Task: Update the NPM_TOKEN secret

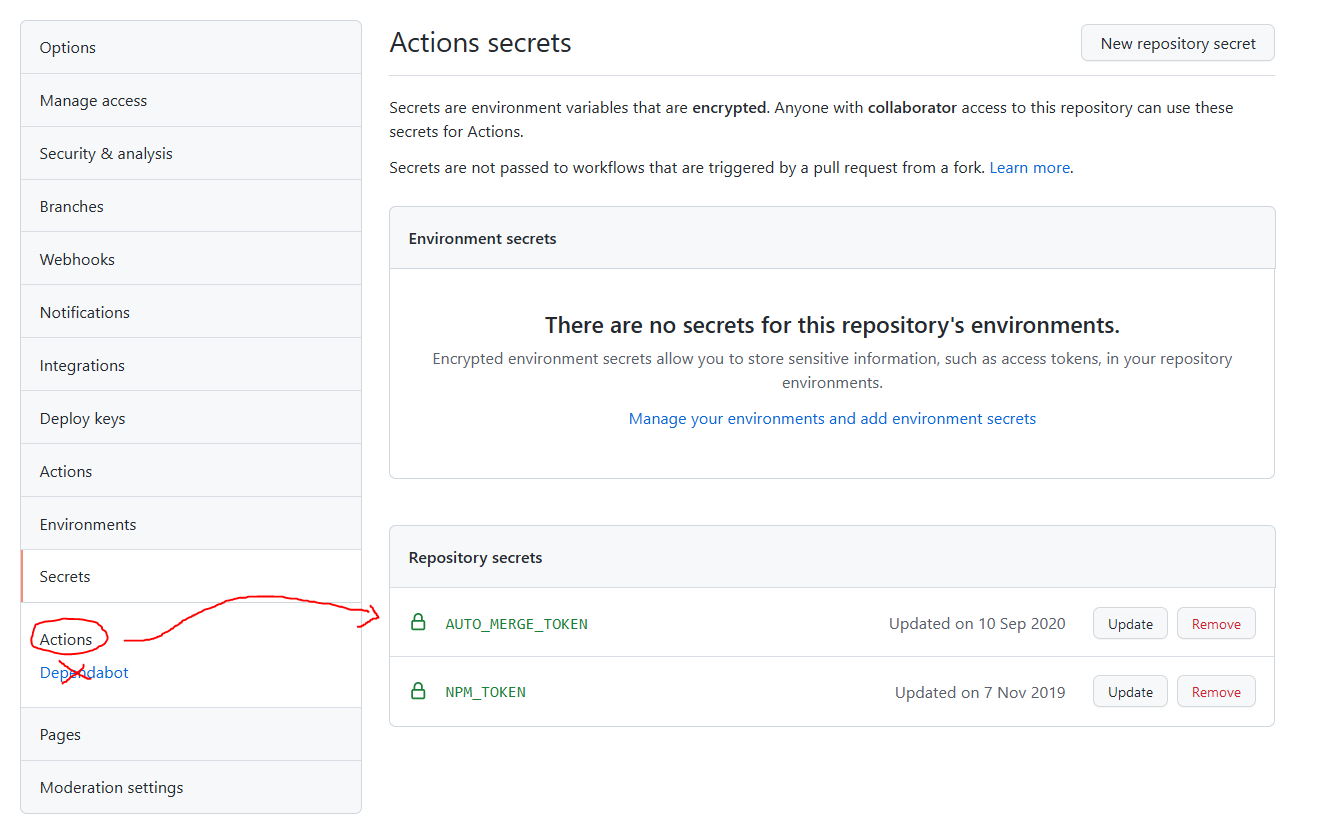Action: (1130, 692)
